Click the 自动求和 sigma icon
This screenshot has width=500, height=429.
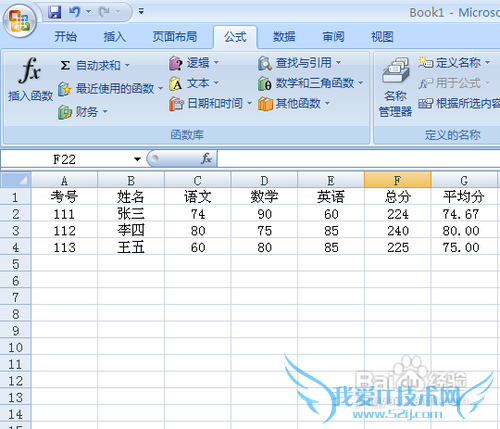[x=65, y=65]
